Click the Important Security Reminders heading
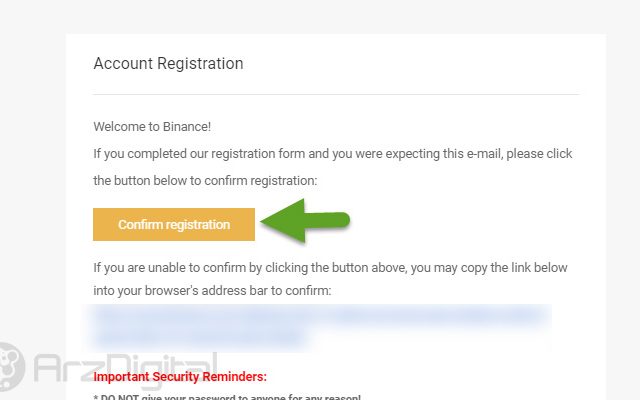This screenshot has height=400, width=640. [180, 376]
